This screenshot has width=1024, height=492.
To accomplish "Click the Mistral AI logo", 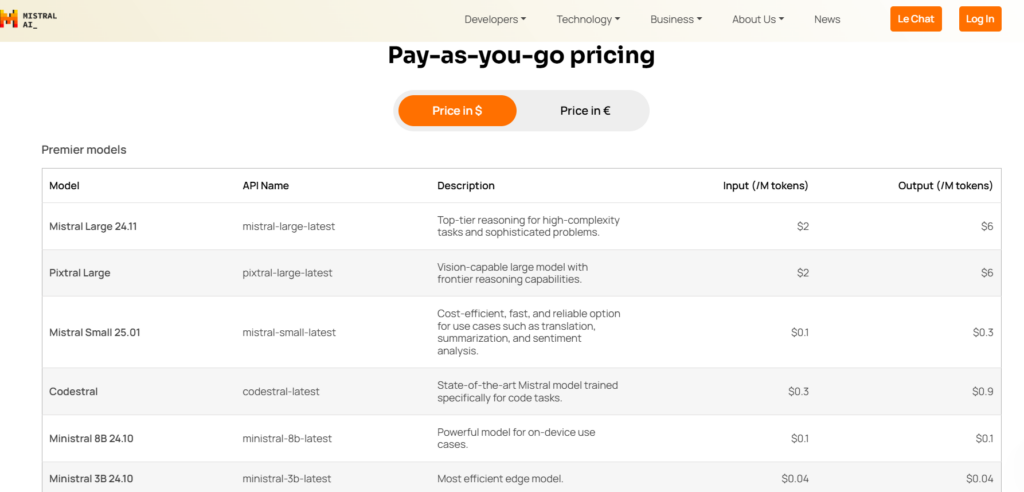I will 28,19.
